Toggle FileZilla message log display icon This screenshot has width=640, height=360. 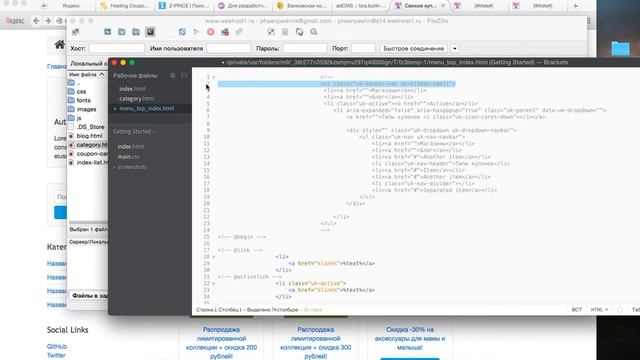(107, 32)
